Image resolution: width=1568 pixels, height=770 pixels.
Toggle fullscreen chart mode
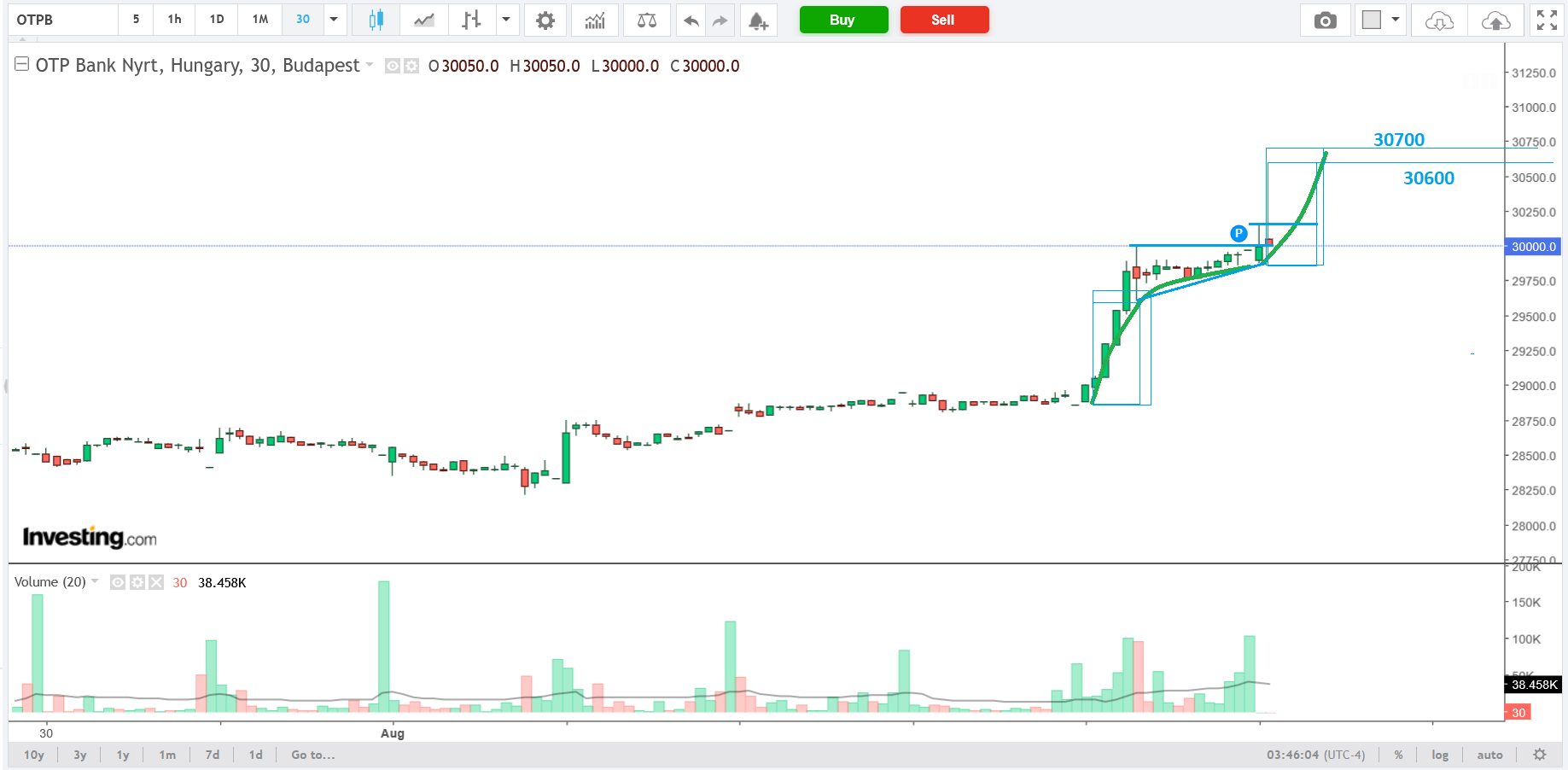pos(1547,20)
